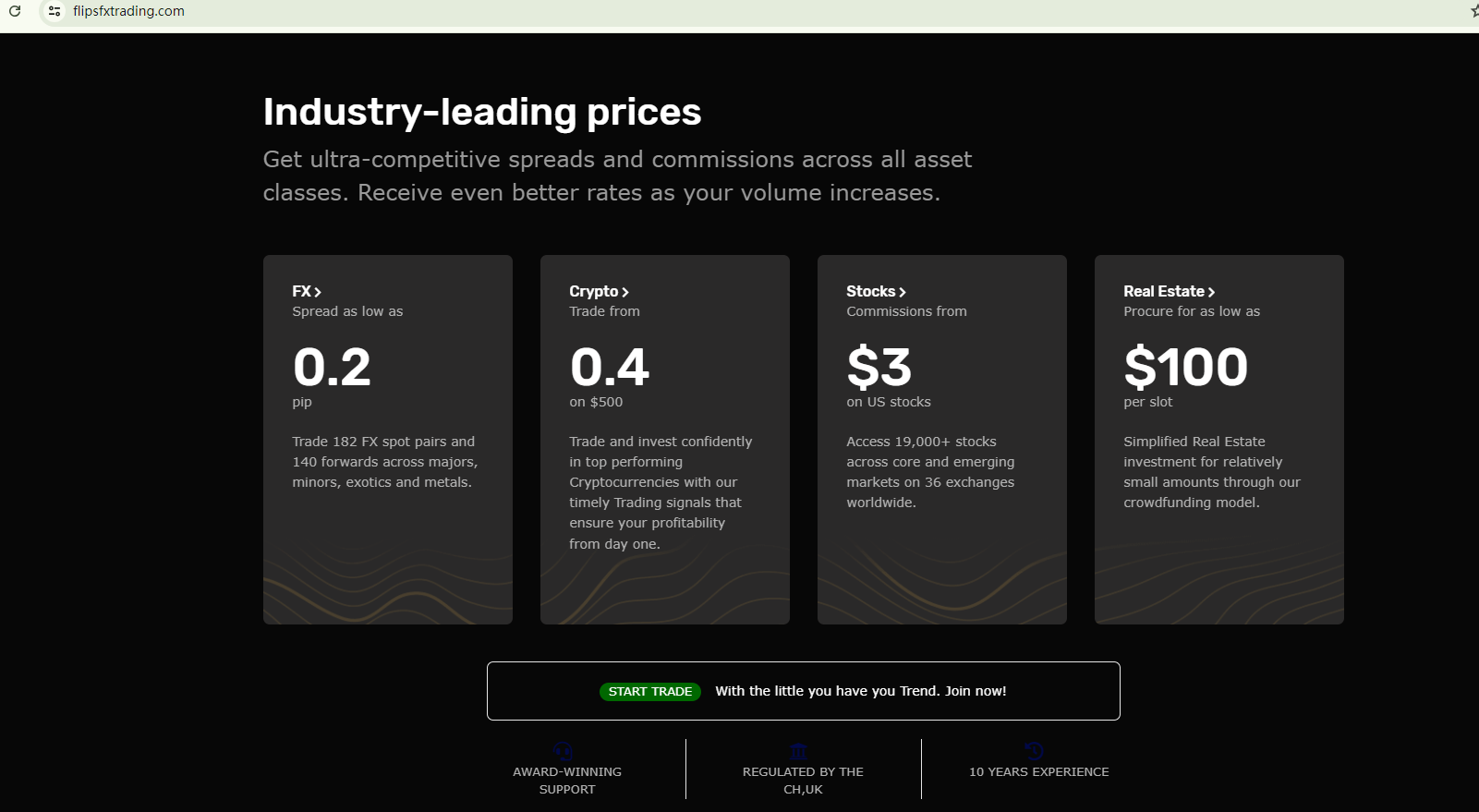This screenshot has width=1479, height=812.
Task: Open the Stocks heading link
Action: [x=870, y=291]
